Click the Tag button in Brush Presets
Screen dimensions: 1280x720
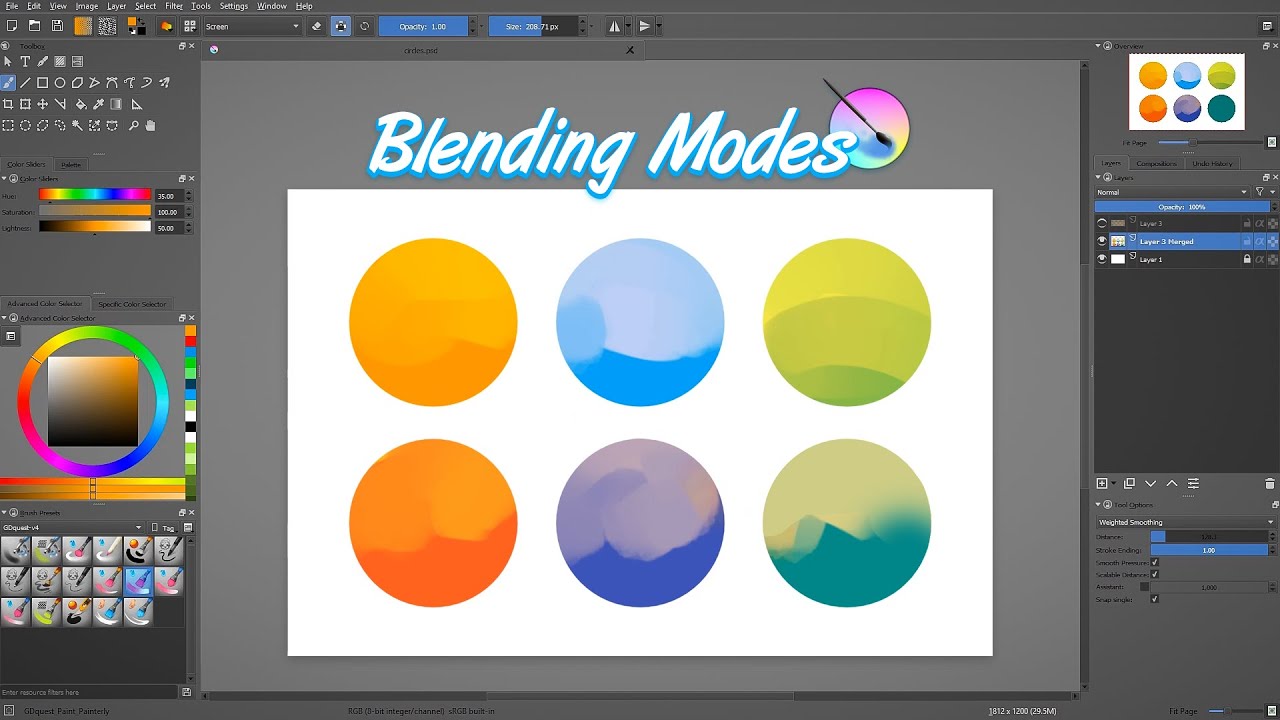[x=165, y=527]
